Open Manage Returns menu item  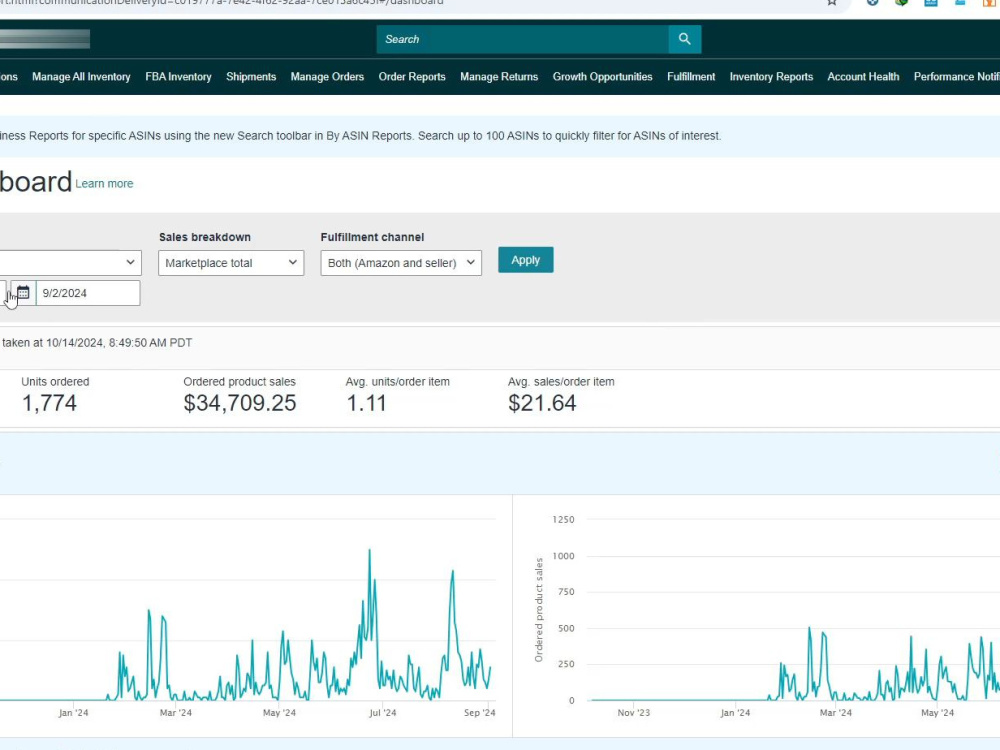tap(499, 77)
